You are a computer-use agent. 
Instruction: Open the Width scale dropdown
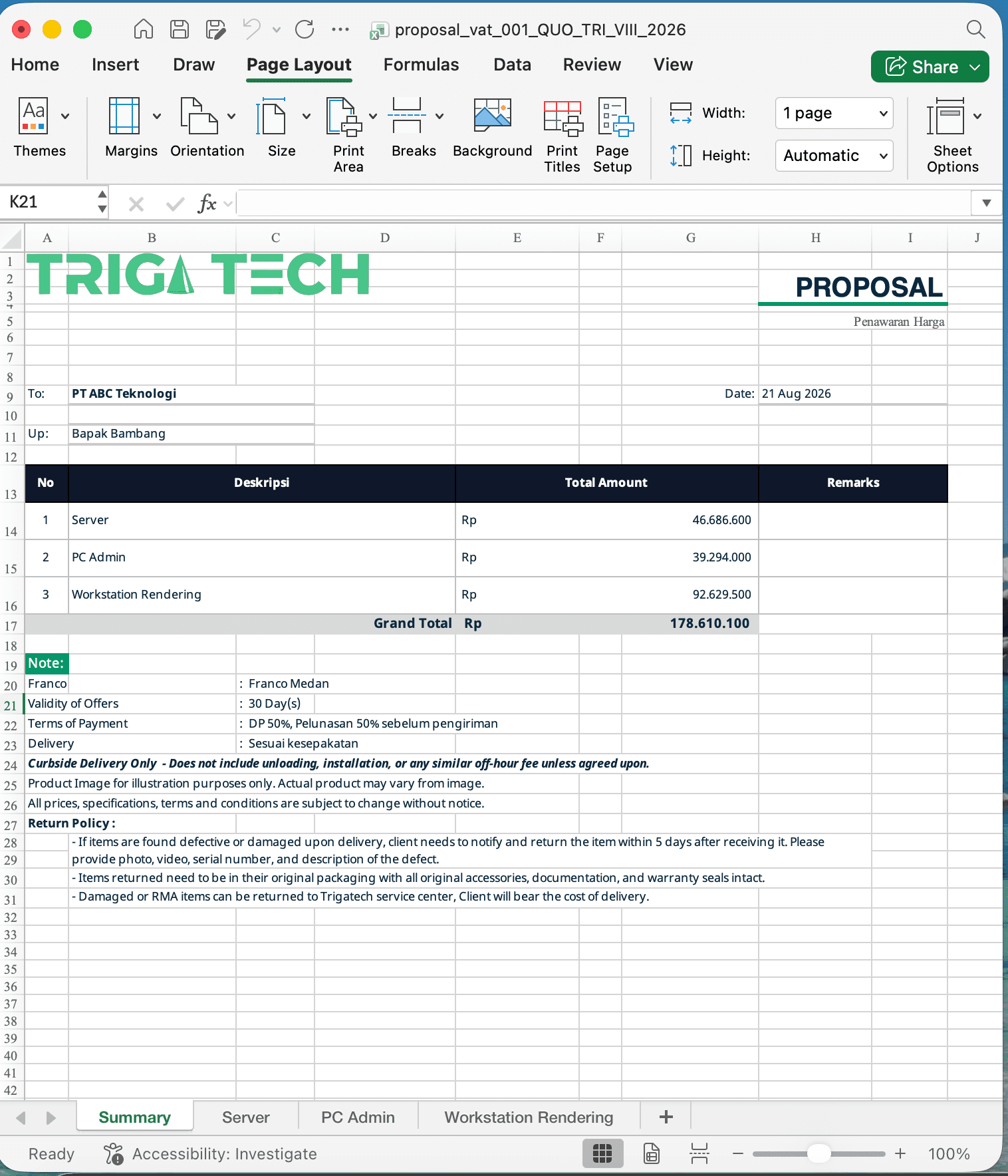tap(834, 113)
